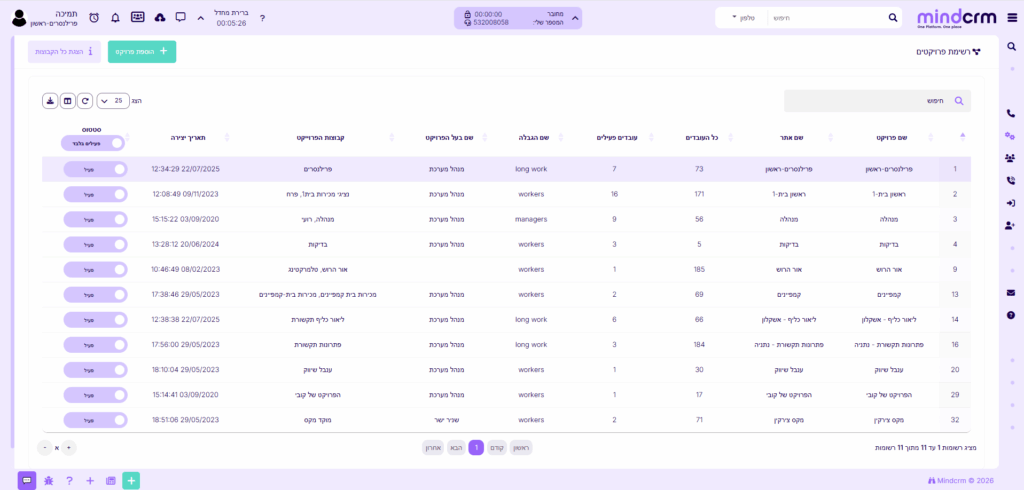Open the purple chat widget at bottom
This screenshot has height=490, width=1024.
click(x=27, y=480)
